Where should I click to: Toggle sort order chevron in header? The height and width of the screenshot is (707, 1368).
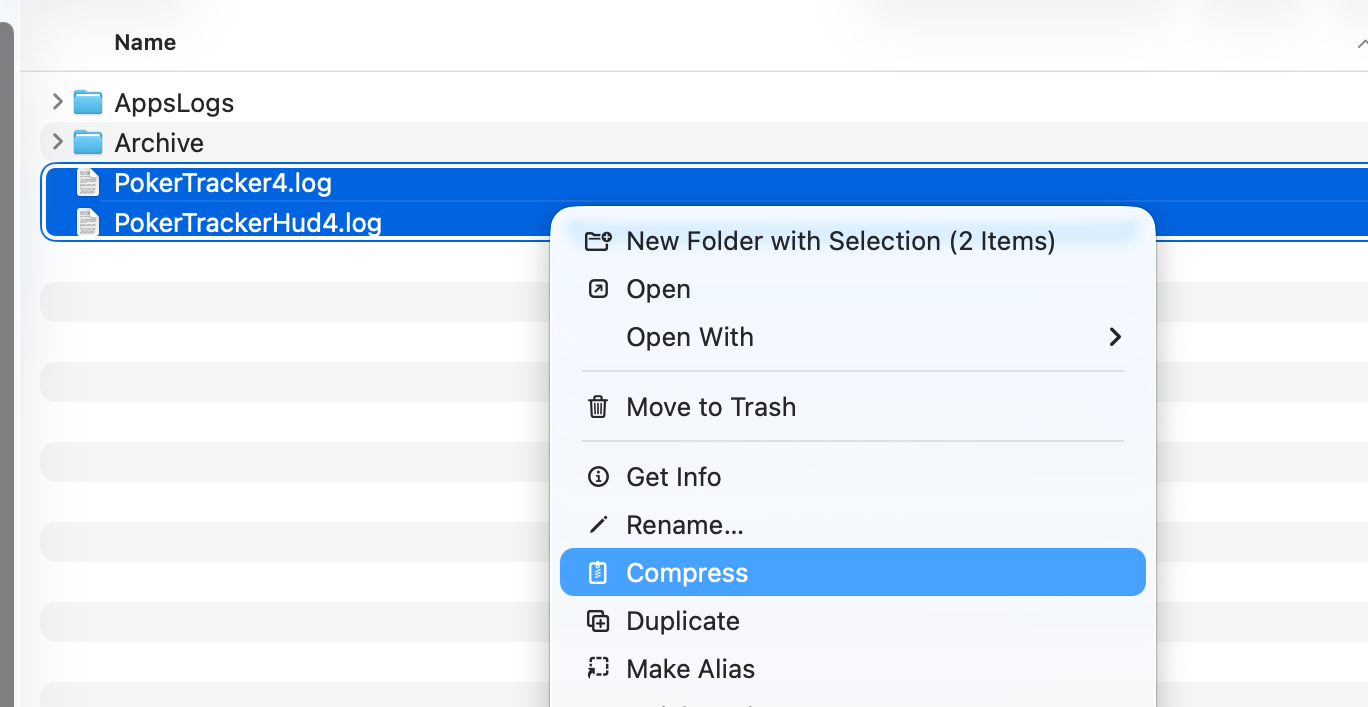[x=1362, y=43]
